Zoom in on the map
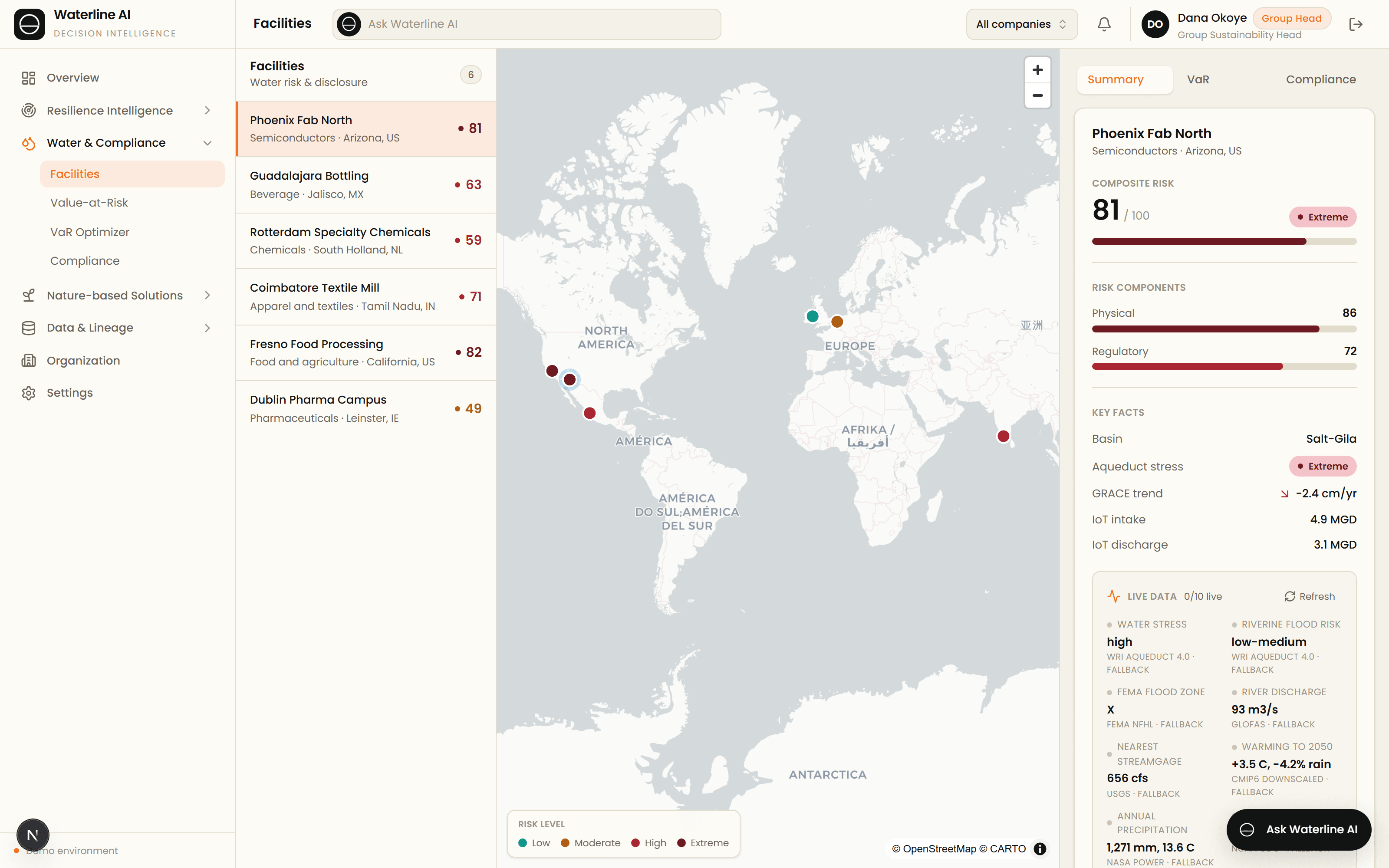Image resolution: width=1389 pixels, height=868 pixels. coord(1038,70)
